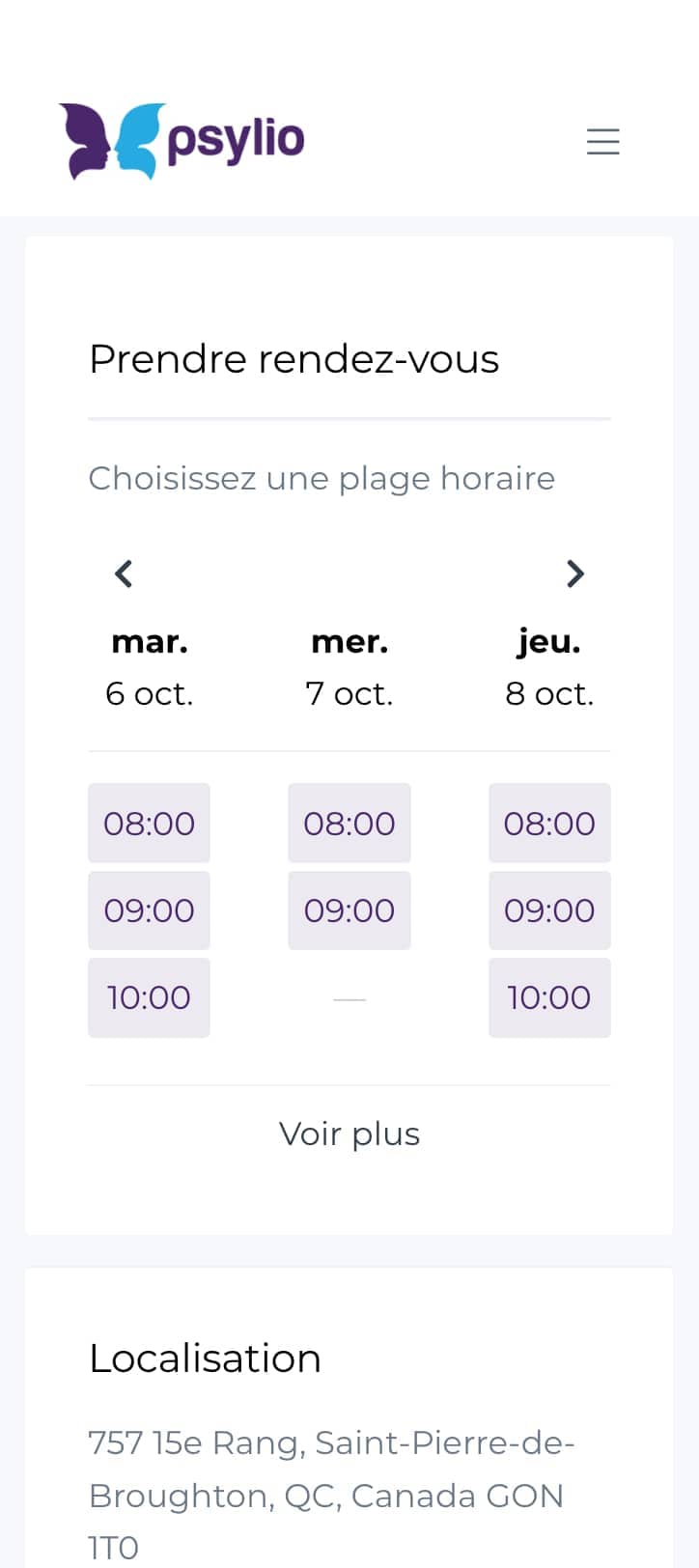Expand more time slots with Voir plus
The width and height of the screenshot is (699, 1568).
pyautogui.click(x=349, y=1134)
